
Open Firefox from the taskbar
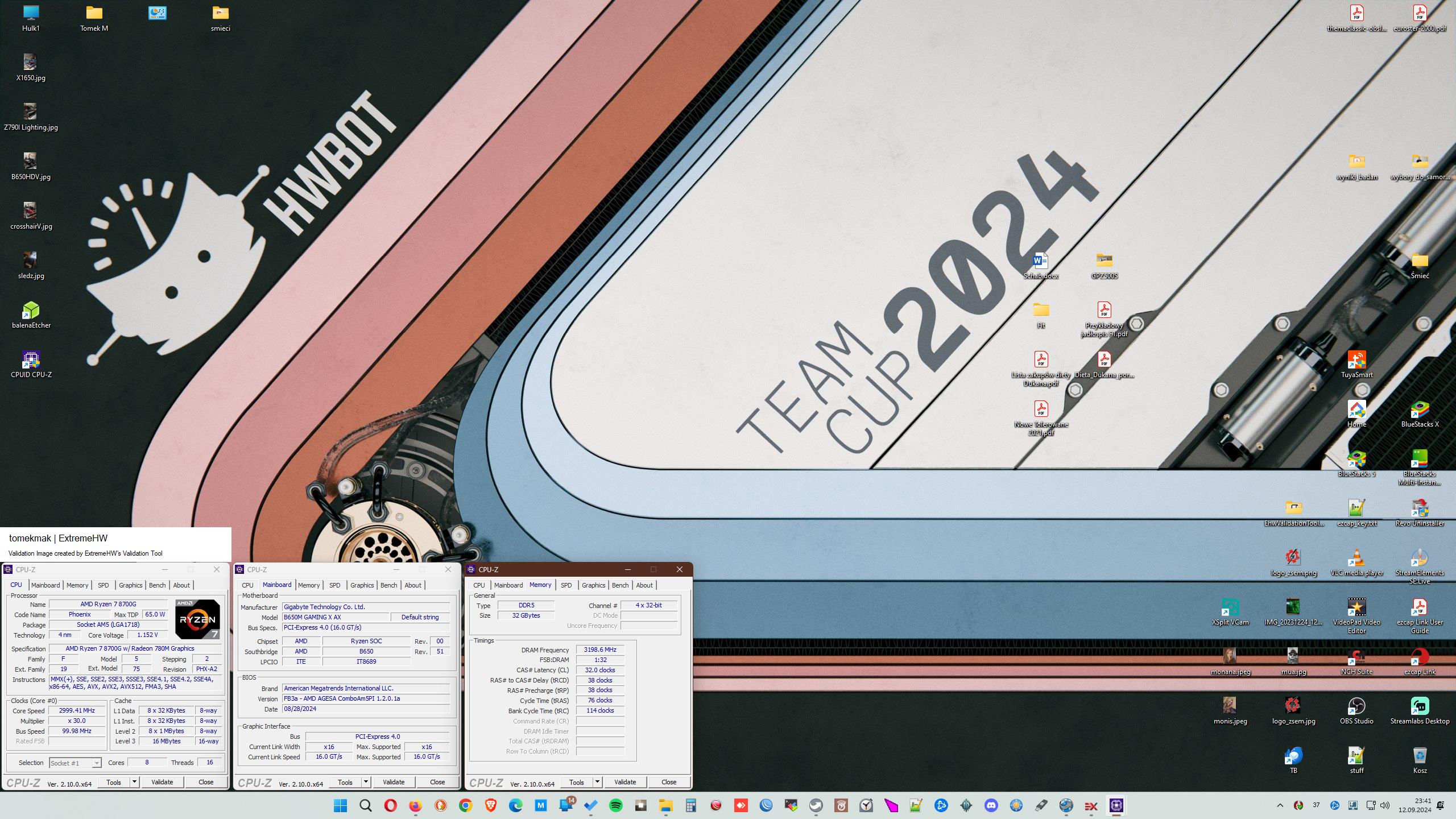coord(415,805)
